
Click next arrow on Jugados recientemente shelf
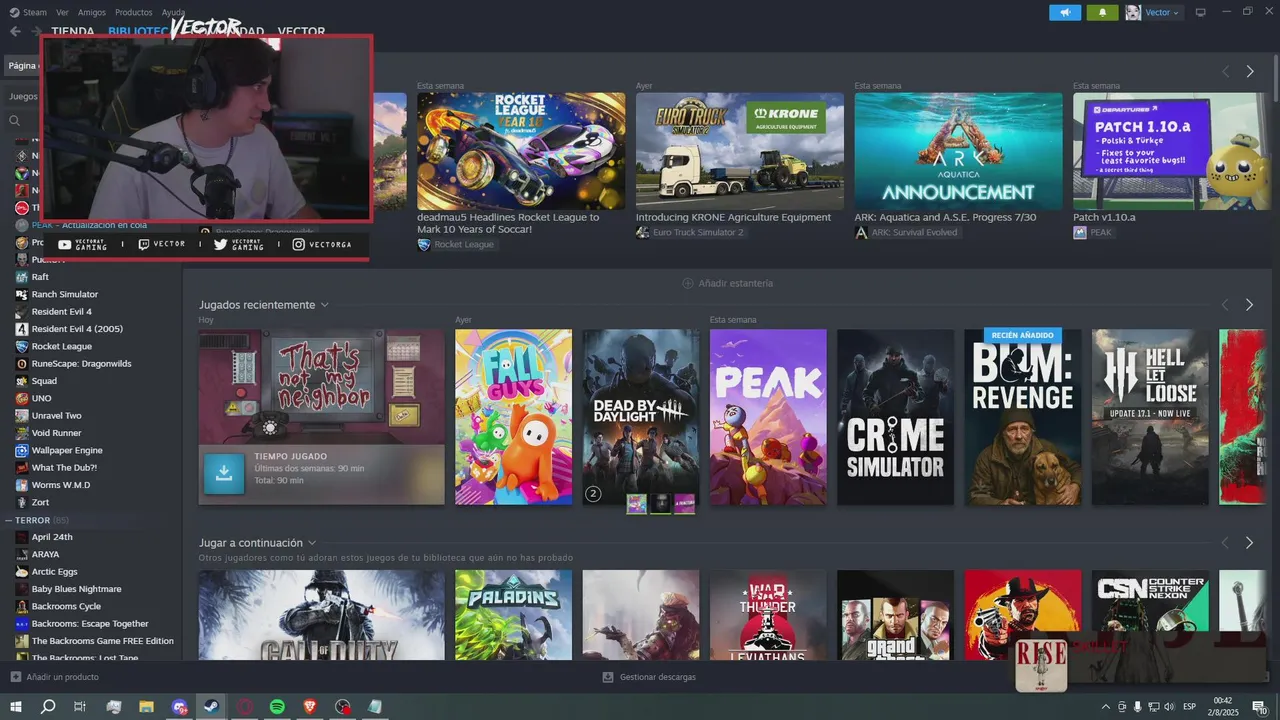click(x=1249, y=304)
